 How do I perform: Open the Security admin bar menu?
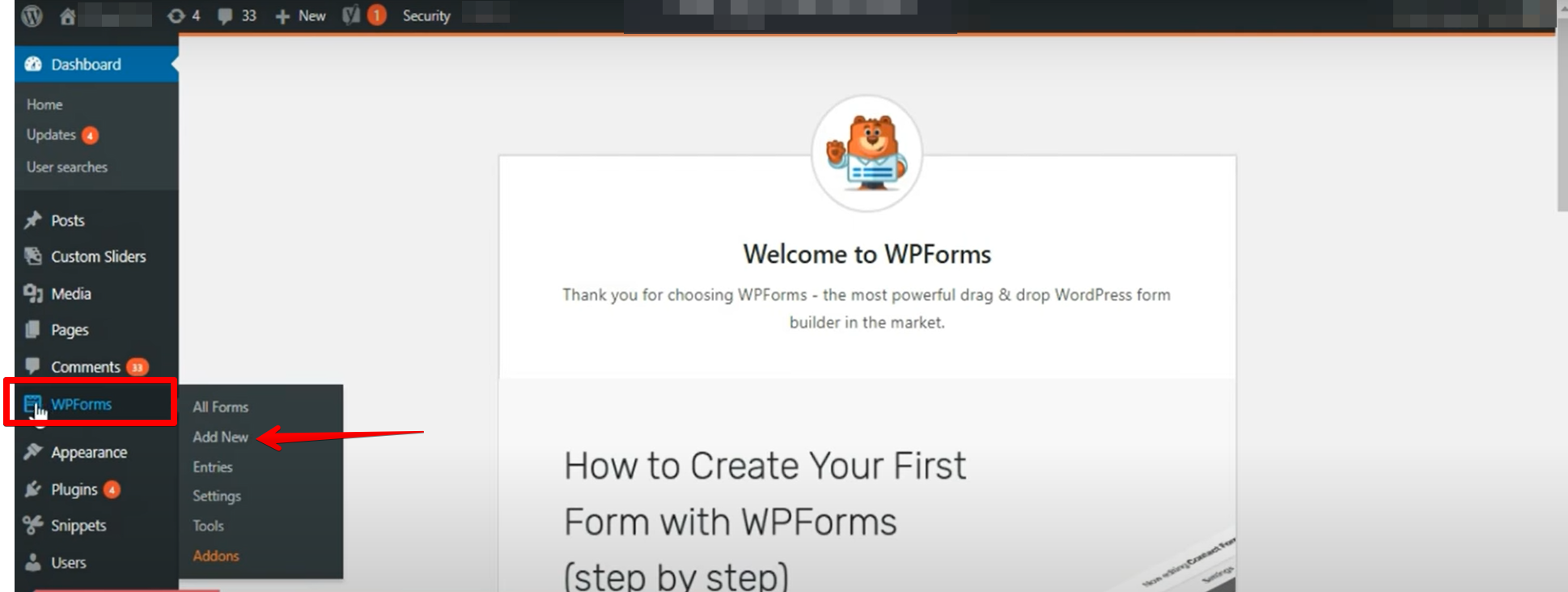(426, 16)
